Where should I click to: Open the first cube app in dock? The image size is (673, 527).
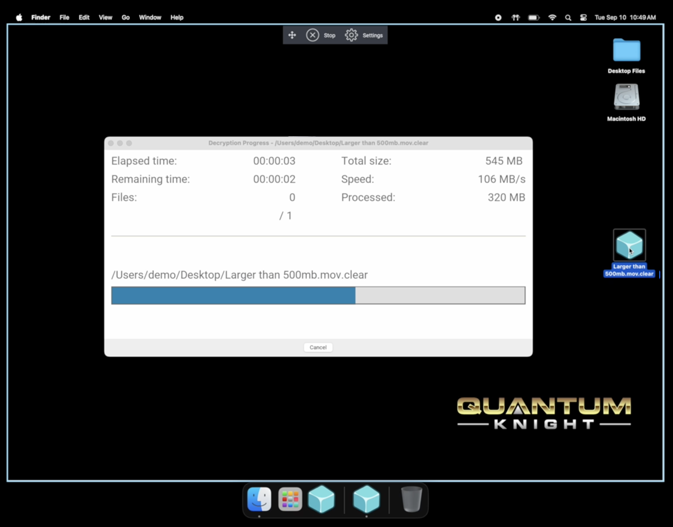(x=321, y=499)
